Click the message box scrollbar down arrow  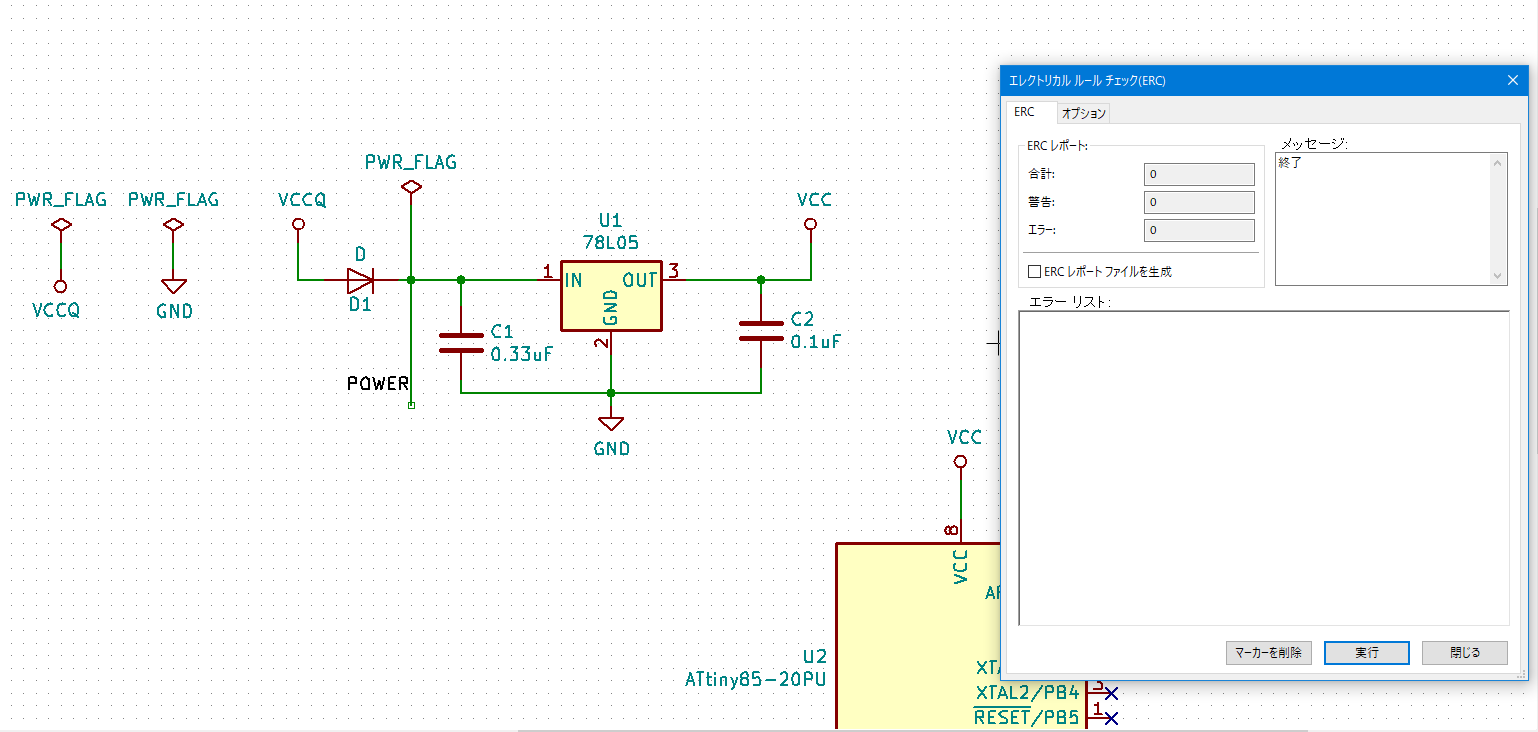[1498, 276]
